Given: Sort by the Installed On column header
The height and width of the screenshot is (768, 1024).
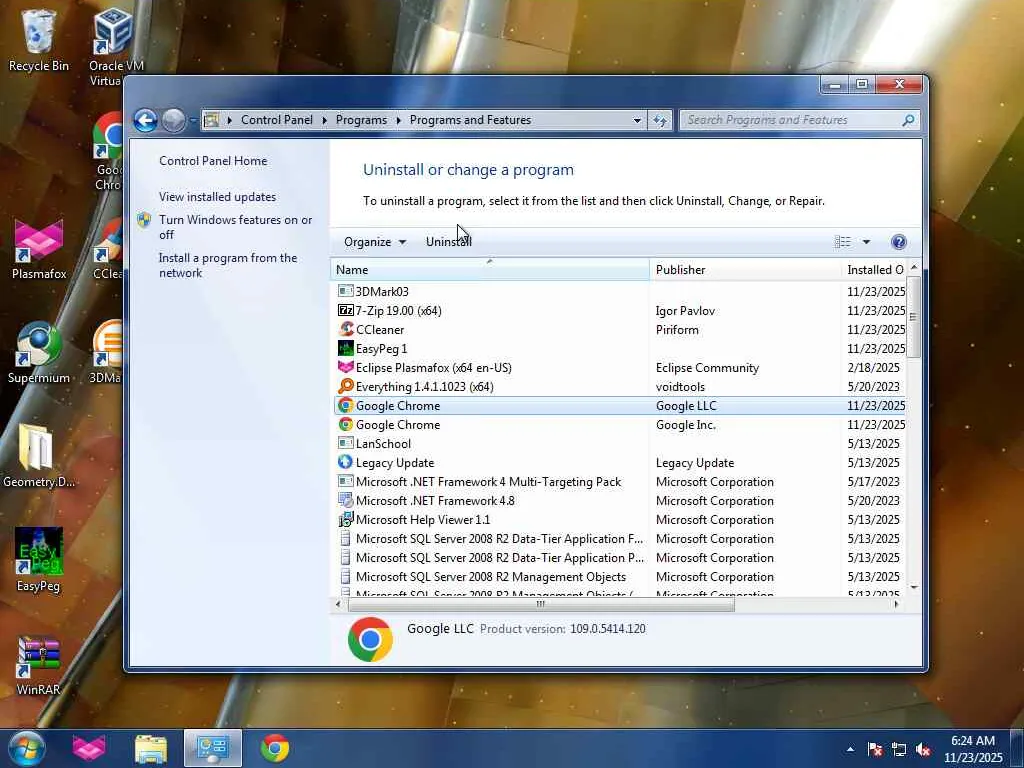Looking at the screenshot, I should (874, 270).
